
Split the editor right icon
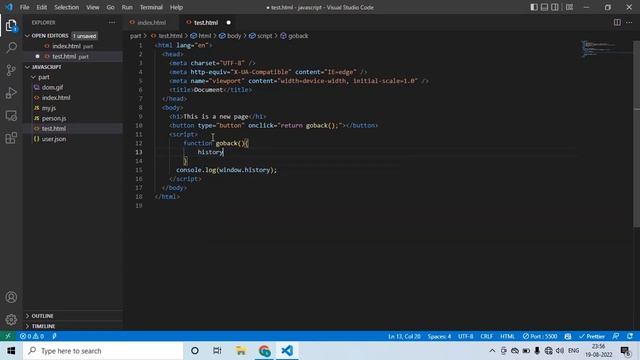[617, 22]
